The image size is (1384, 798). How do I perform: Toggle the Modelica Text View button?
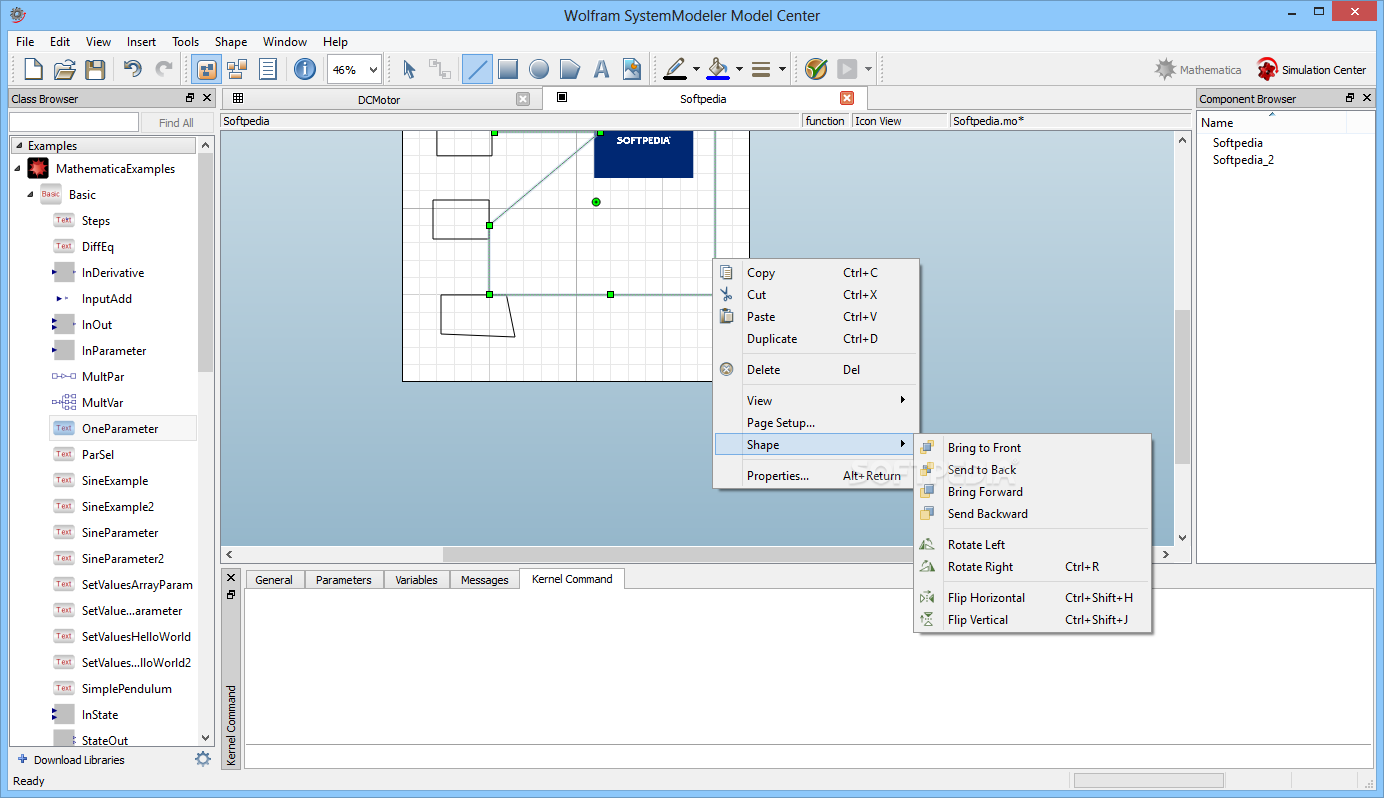coord(268,69)
